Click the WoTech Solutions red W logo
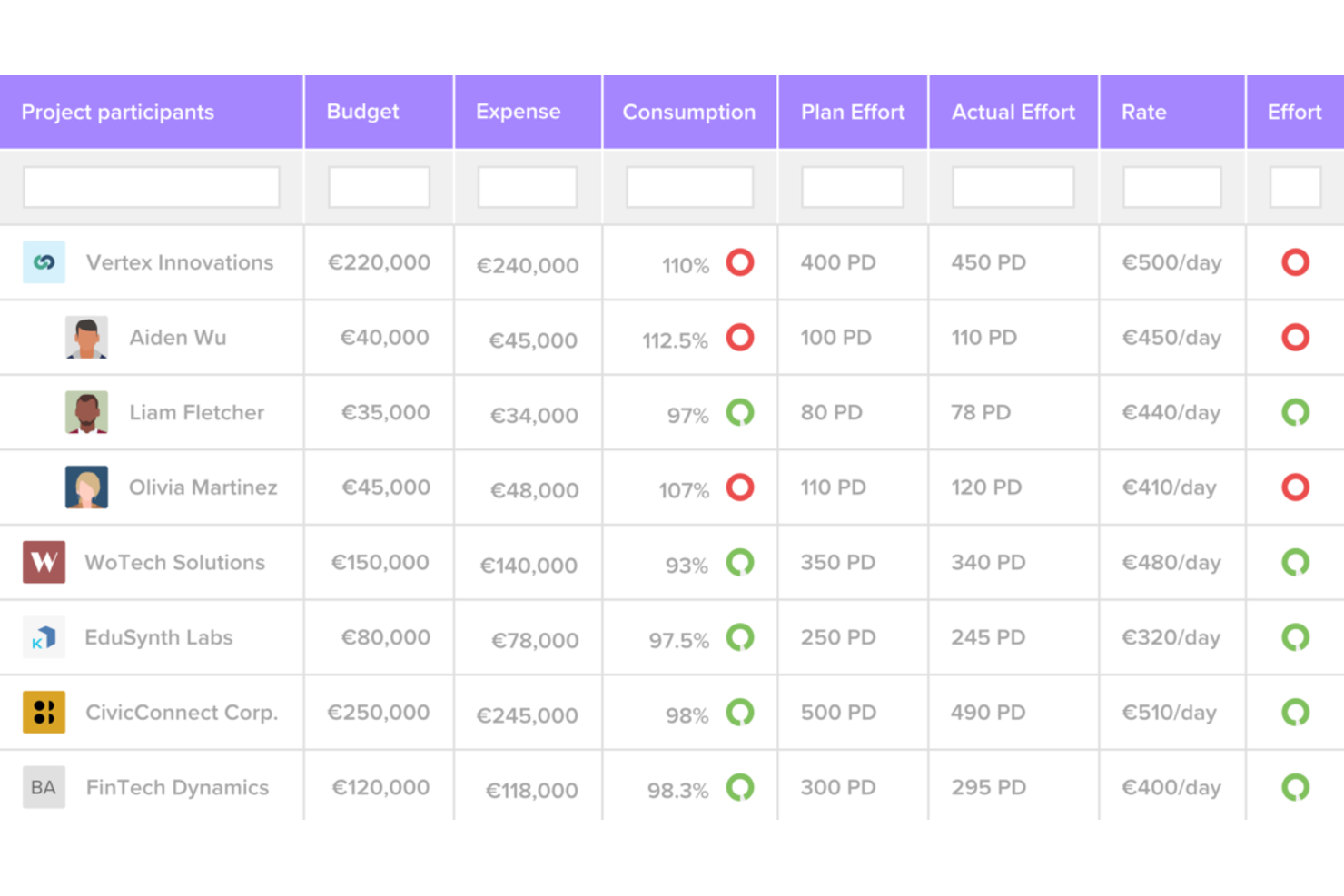This screenshot has width=1344, height=896. [44, 562]
